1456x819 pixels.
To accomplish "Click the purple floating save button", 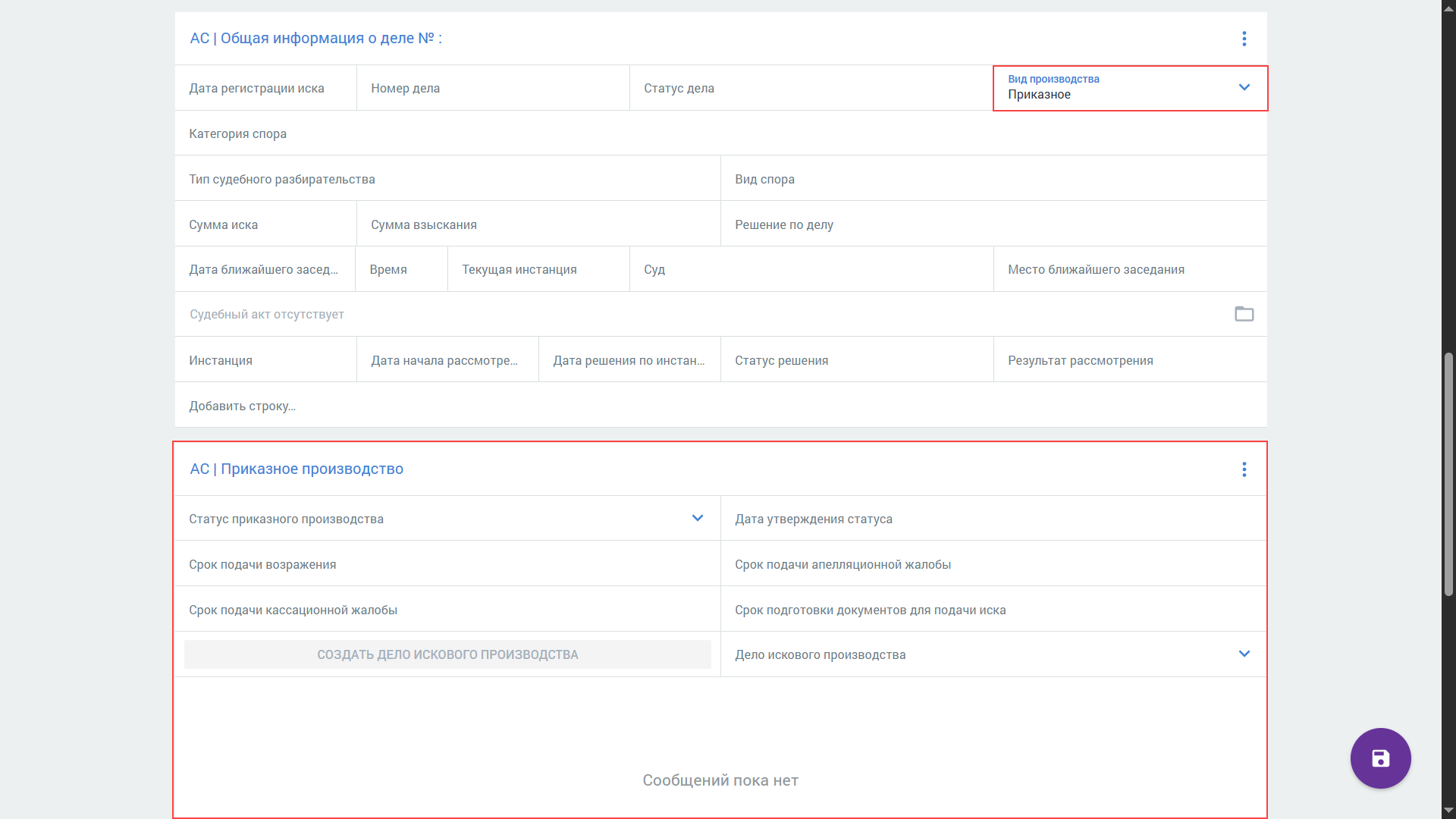I will 1380,758.
